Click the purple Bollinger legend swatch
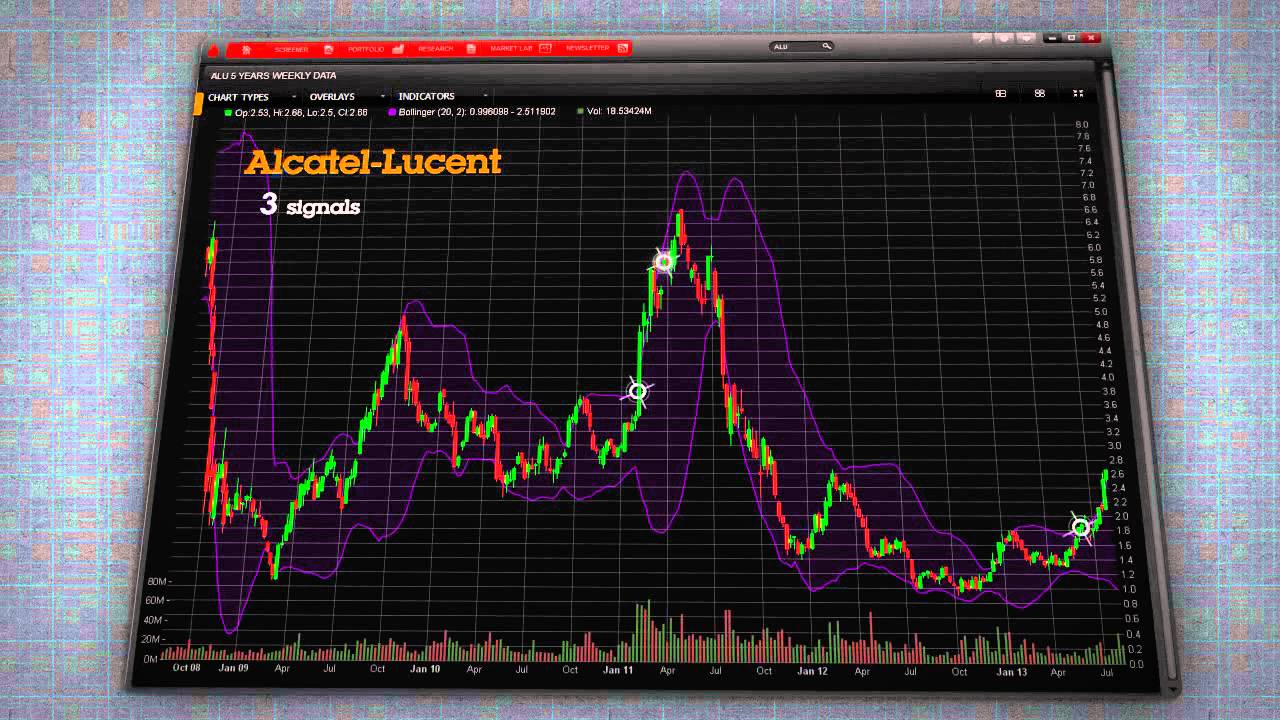Viewport: 1280px width, 720px height. (391, 112)
